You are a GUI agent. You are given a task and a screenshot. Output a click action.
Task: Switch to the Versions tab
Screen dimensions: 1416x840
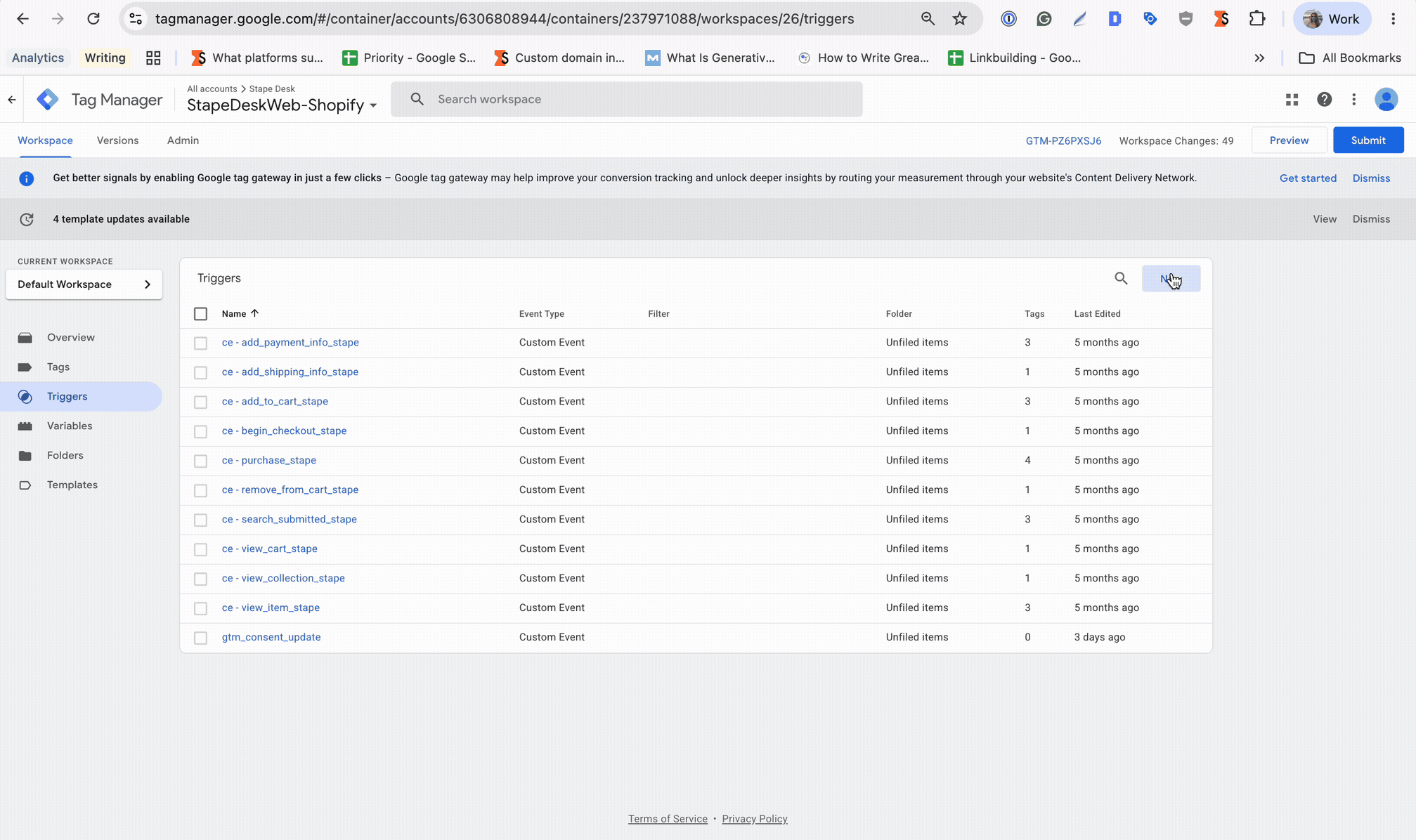point(117,140)
